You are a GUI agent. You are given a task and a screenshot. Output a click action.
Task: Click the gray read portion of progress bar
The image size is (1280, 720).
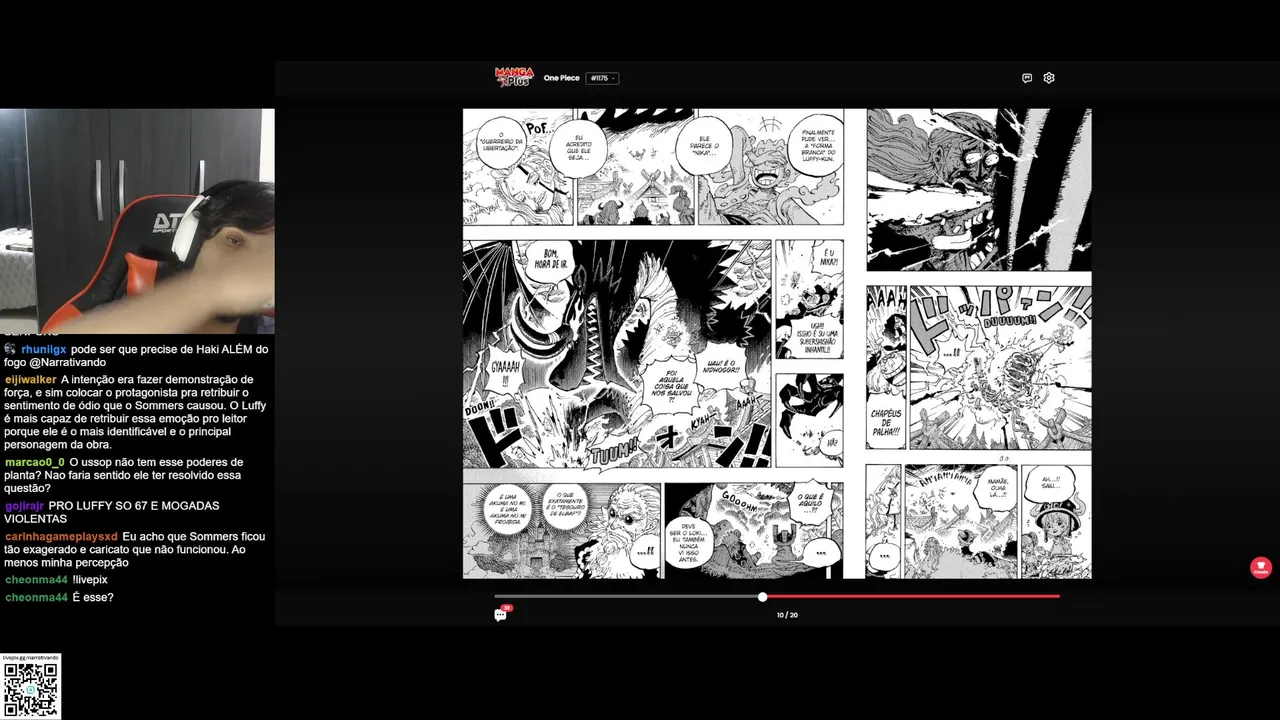point(626,597)
